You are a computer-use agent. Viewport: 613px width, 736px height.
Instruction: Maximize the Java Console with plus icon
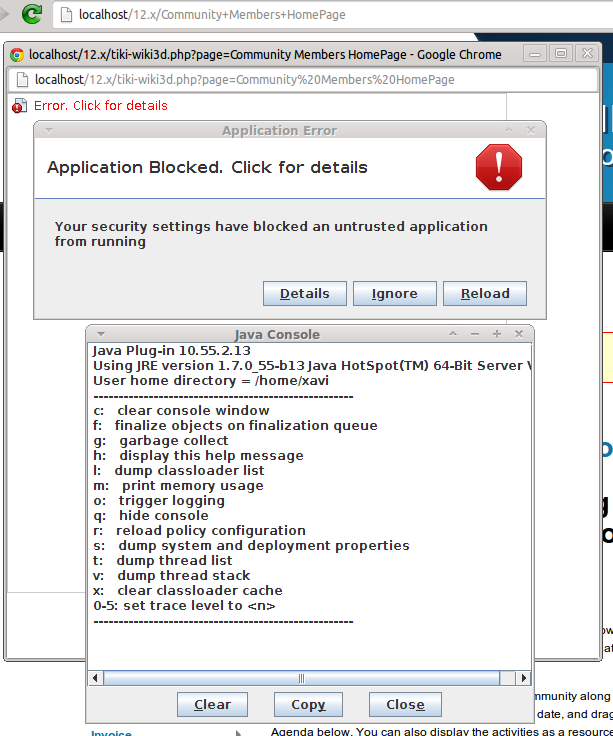pos(497,334)
